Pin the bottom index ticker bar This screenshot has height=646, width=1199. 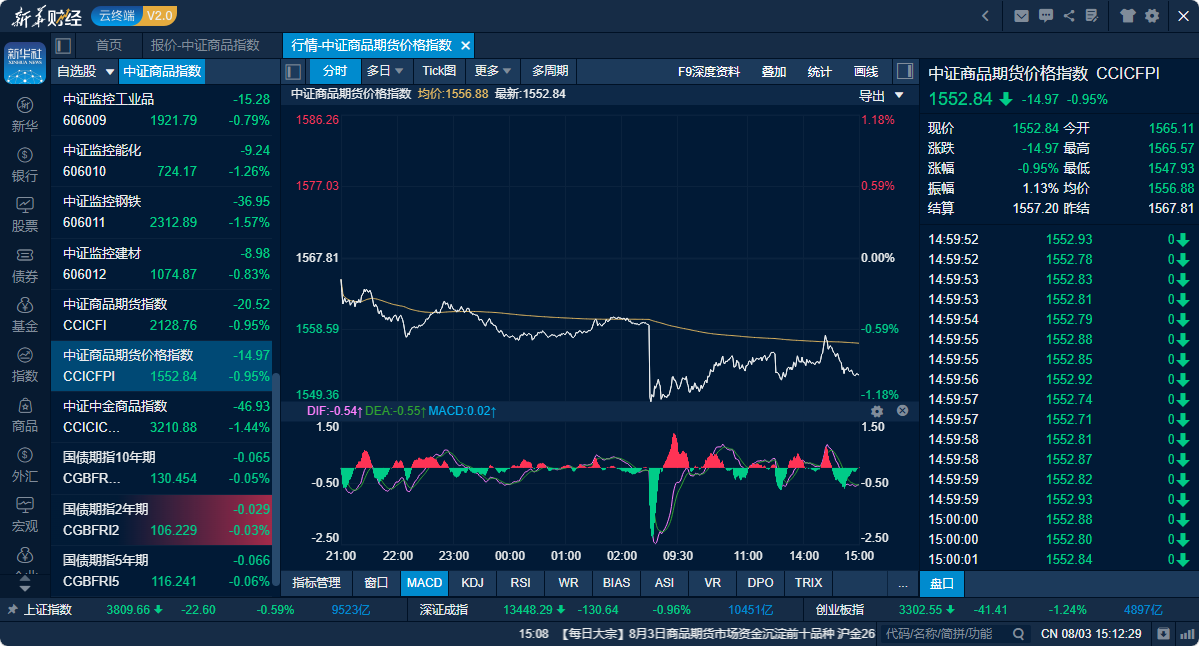tap(11, 609)
